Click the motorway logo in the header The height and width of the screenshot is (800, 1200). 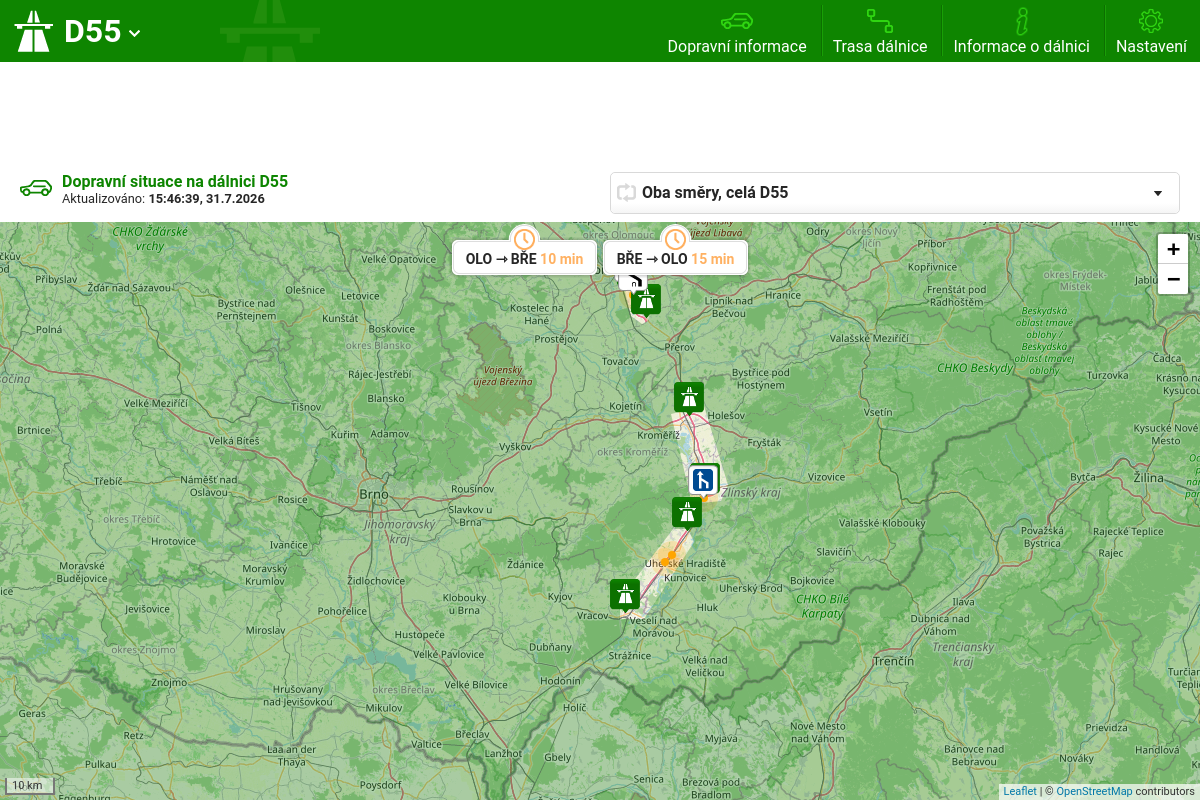click(33, 31)
